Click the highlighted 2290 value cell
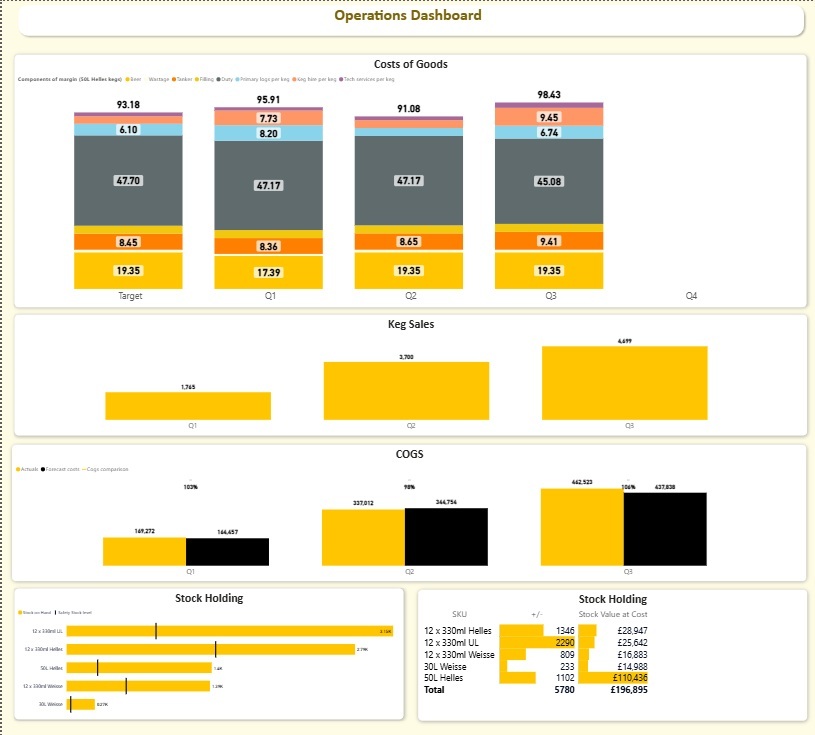This screenshot has width=815, height=735. 537,642
